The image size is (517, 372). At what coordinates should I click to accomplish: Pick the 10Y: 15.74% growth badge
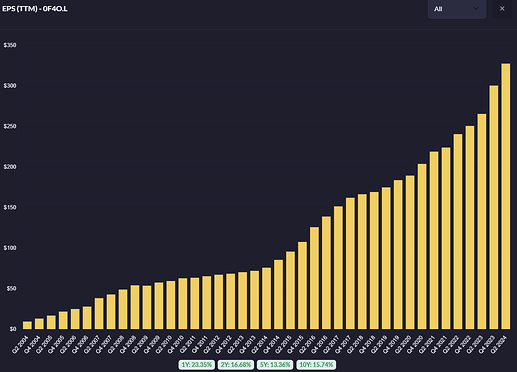(x=316, y=365)
